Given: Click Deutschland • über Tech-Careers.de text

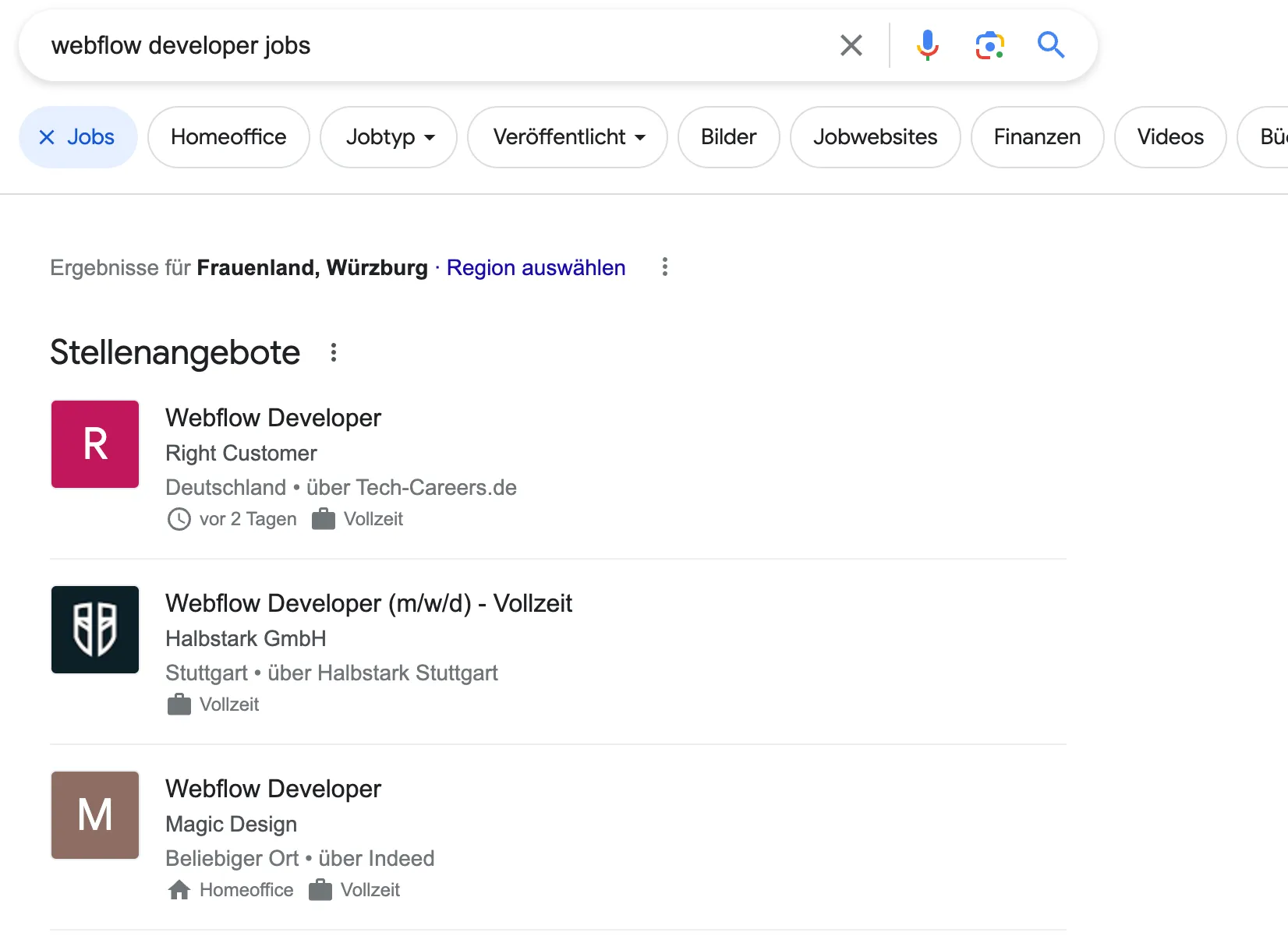Looking at the screenshot, I should (341, 487).
